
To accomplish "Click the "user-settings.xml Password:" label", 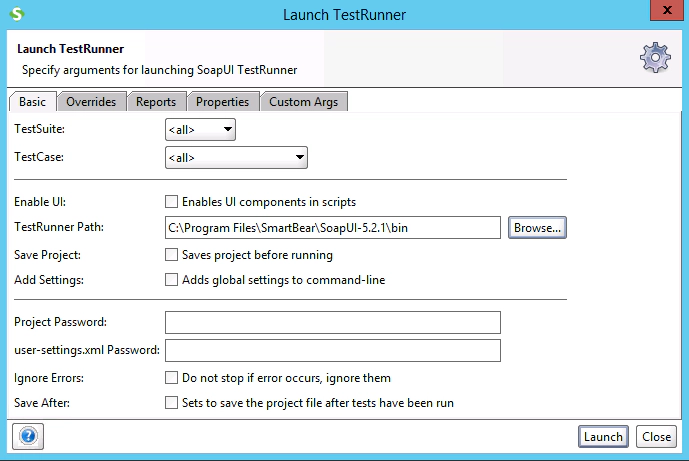I will click(87, 350).
